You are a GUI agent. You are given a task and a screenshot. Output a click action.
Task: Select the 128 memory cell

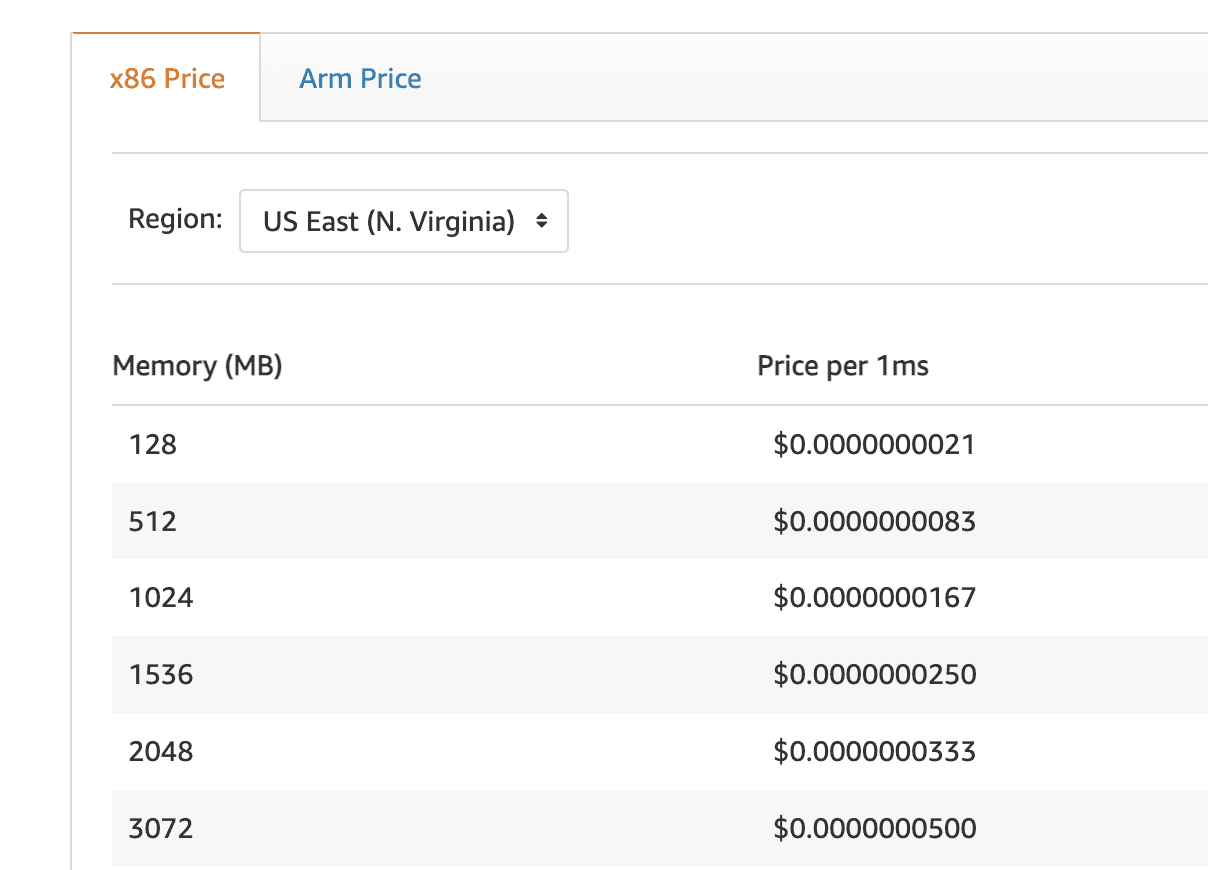(x=153, y=445)
